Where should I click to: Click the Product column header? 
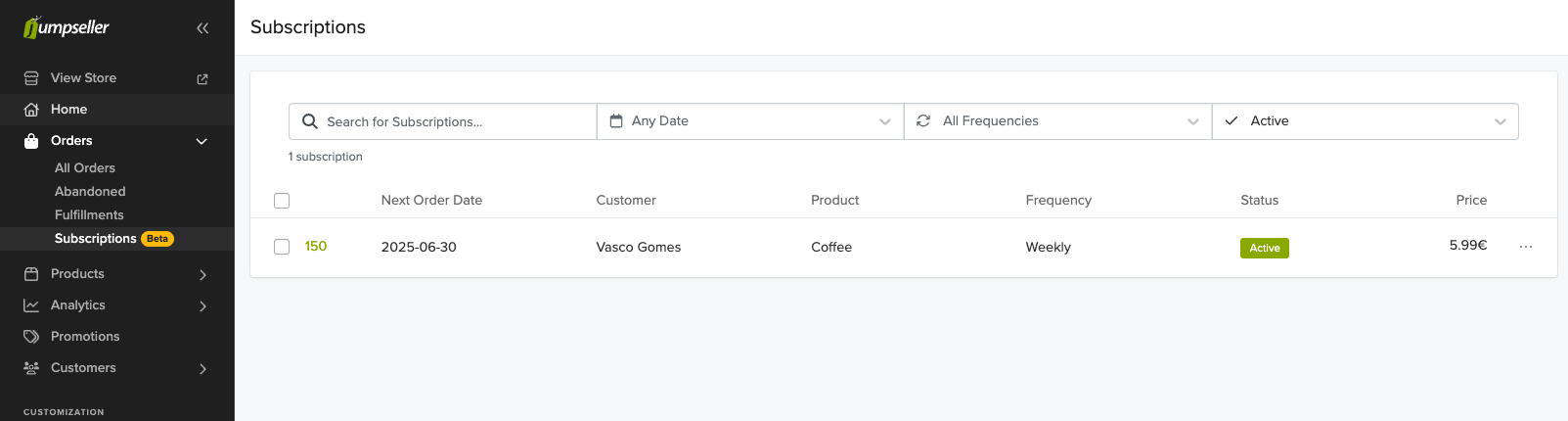835,200
